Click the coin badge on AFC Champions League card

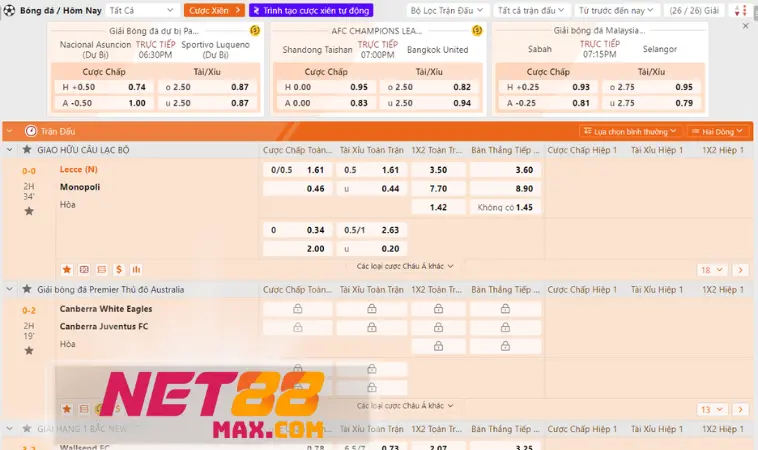476,32
